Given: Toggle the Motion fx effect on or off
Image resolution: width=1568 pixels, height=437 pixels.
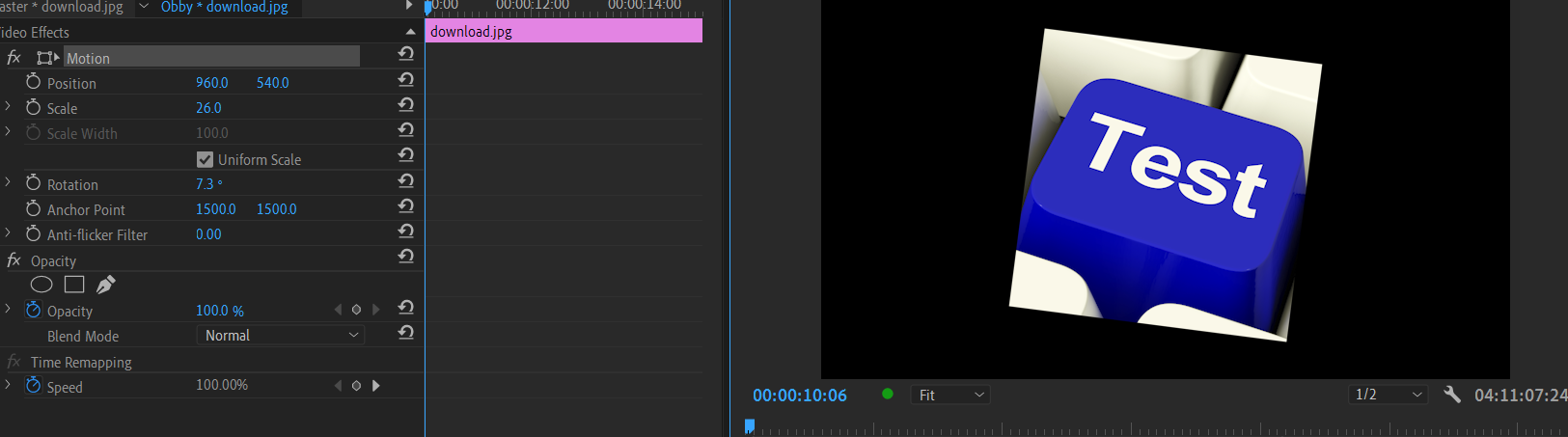Looking at the screenshot, I should click(14, 58).
